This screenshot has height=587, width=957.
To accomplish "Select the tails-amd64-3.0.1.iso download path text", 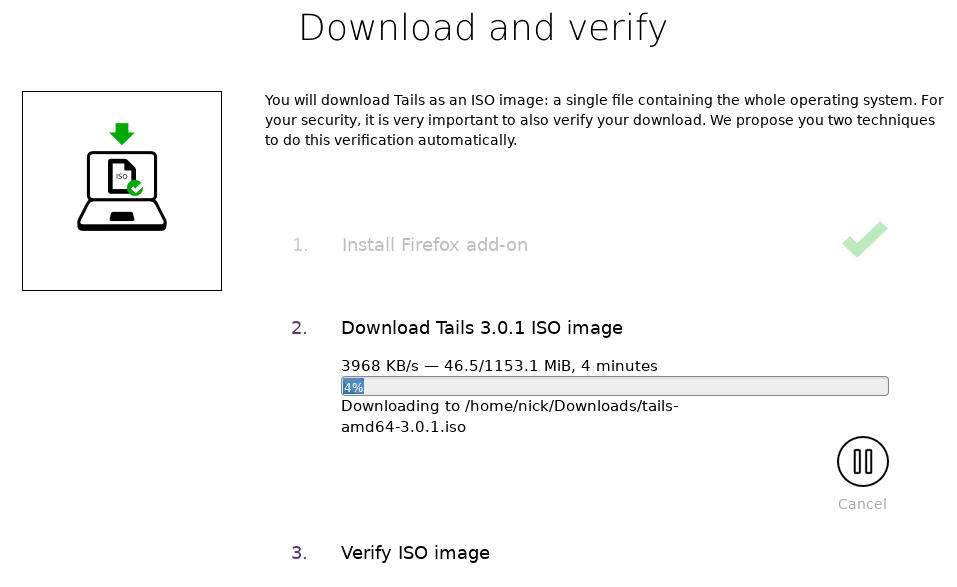I will tap(510, 416).
